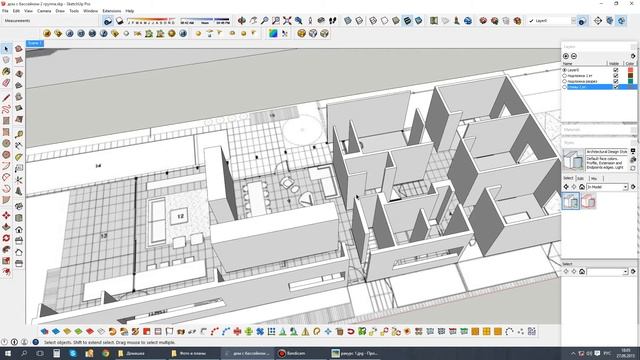Toggle X-ray mode icon
This screenshot has width=640, height=360.
pyautogui.click(x=347, y=20)
